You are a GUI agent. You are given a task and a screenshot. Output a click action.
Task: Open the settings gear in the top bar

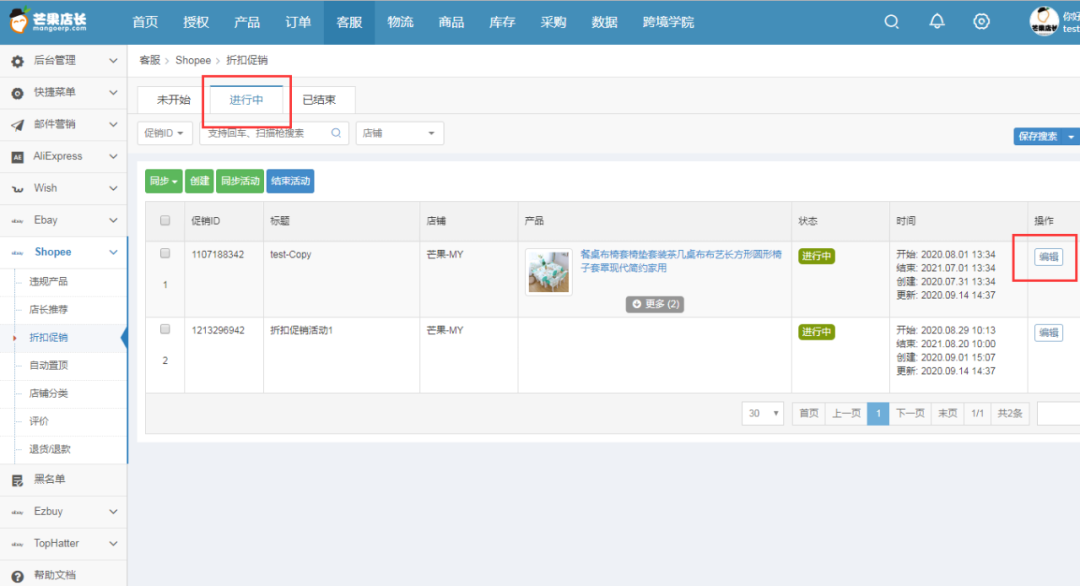tap(981, 21)
